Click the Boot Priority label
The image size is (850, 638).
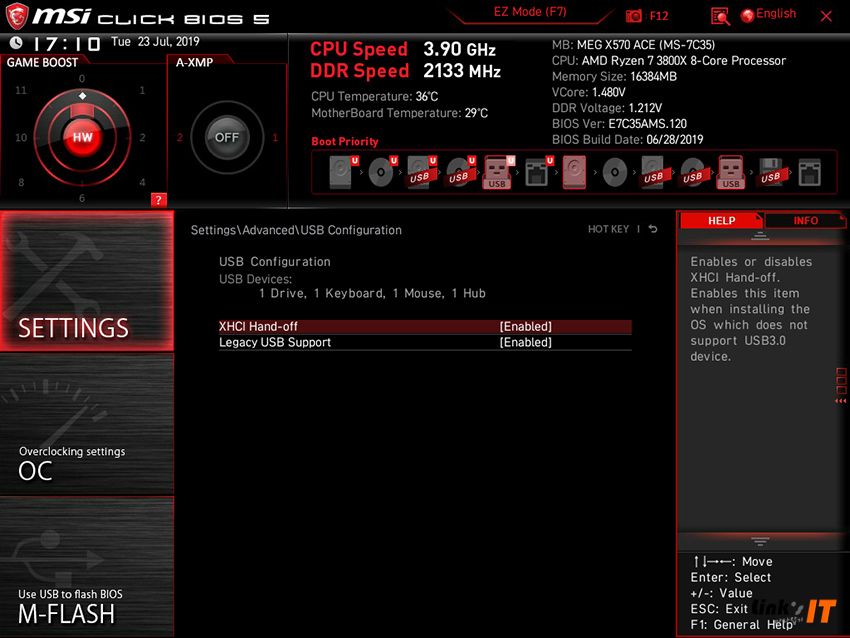345,141
